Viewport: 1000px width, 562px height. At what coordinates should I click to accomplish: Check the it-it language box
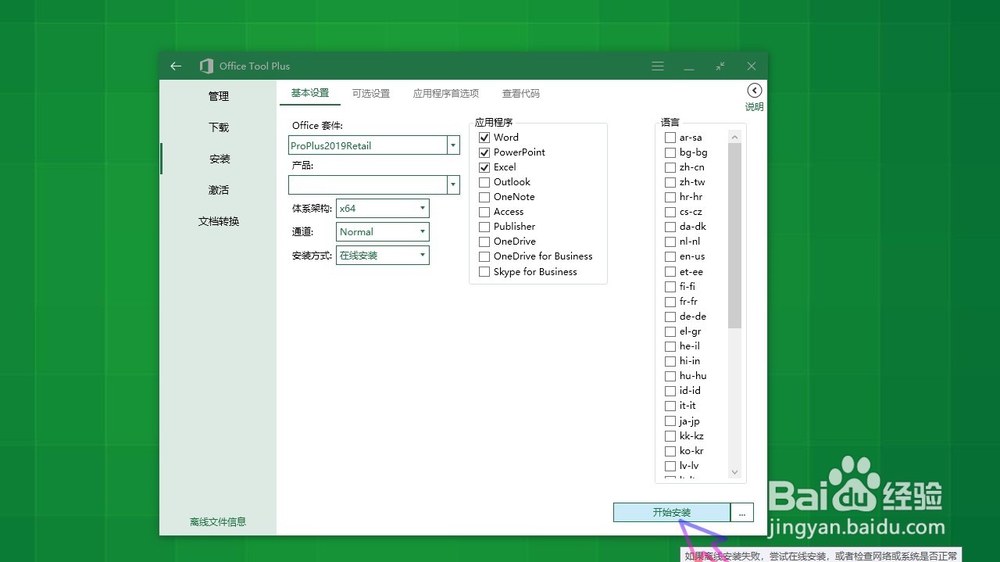point(670,406)
